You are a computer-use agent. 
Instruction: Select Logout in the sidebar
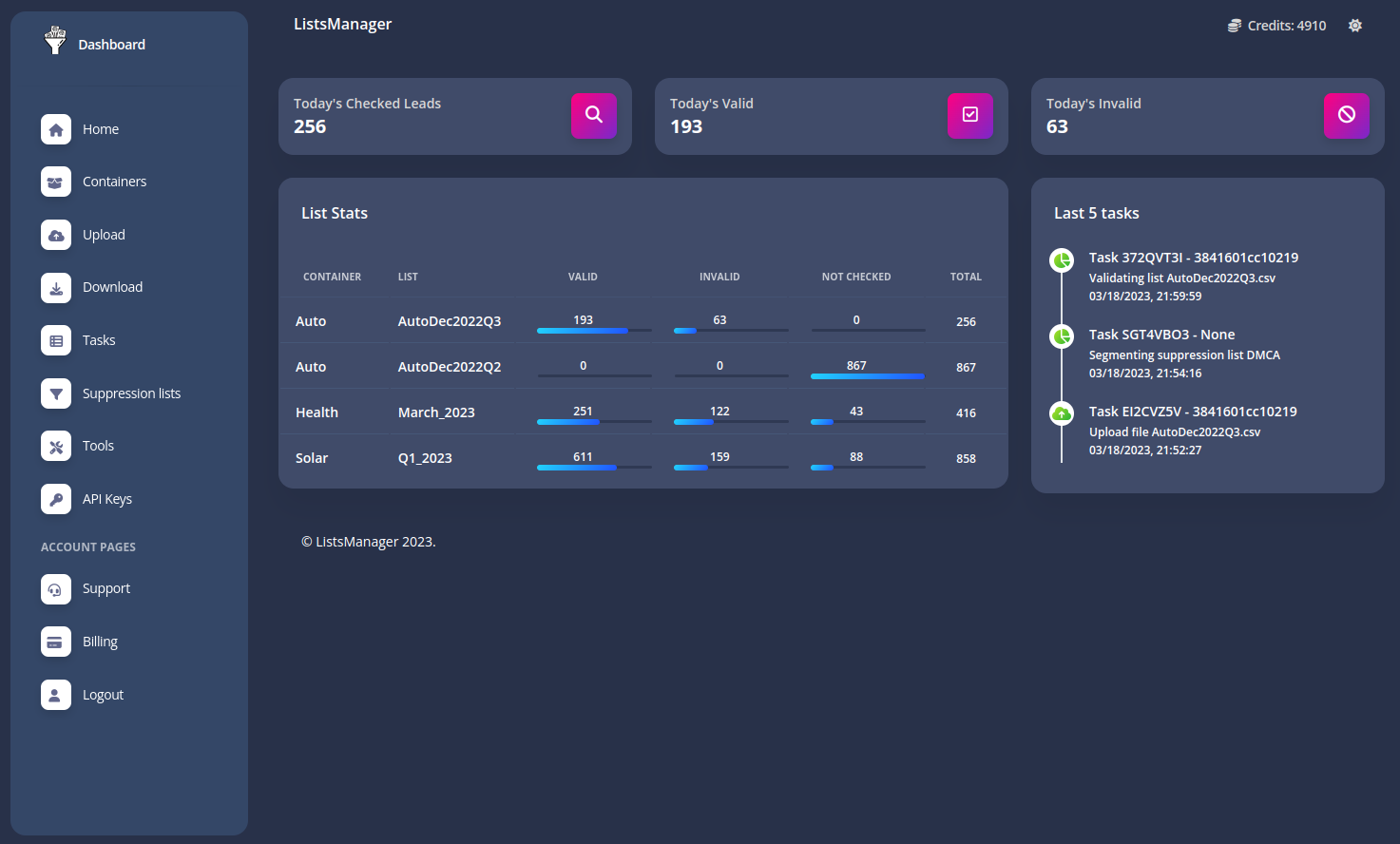(x=103, y=695)
